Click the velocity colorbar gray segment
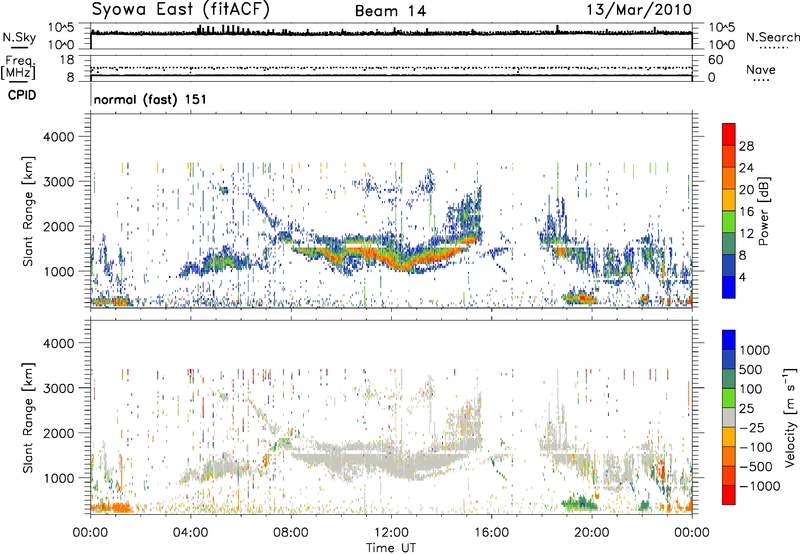Viewport: 800px width, 554px height. point(729,417)
